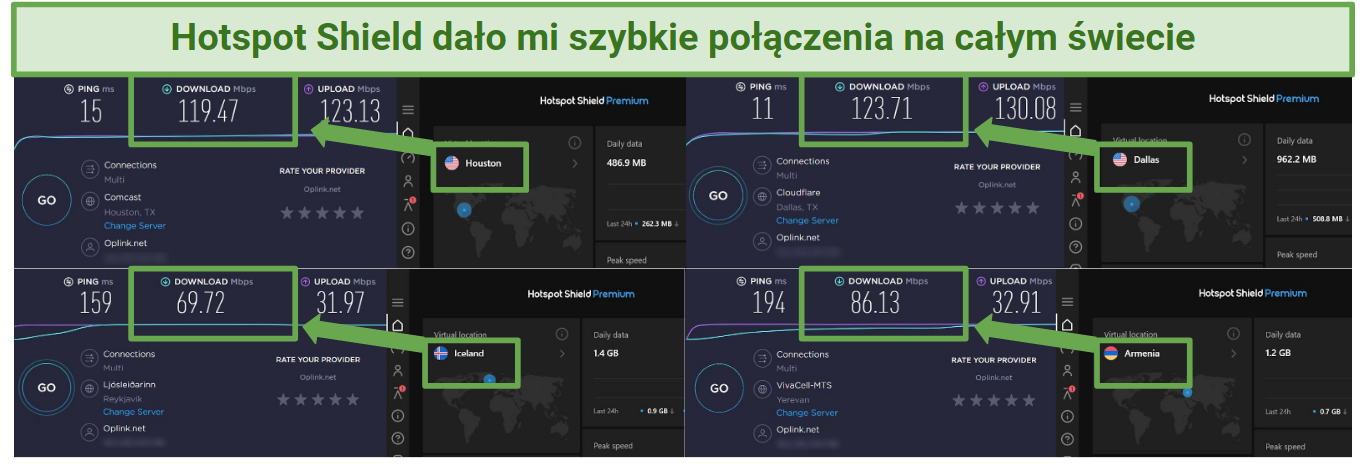1366x467 pixels.
Task: Open the account icon in the Dallas sidebar
Action: 1076,177
